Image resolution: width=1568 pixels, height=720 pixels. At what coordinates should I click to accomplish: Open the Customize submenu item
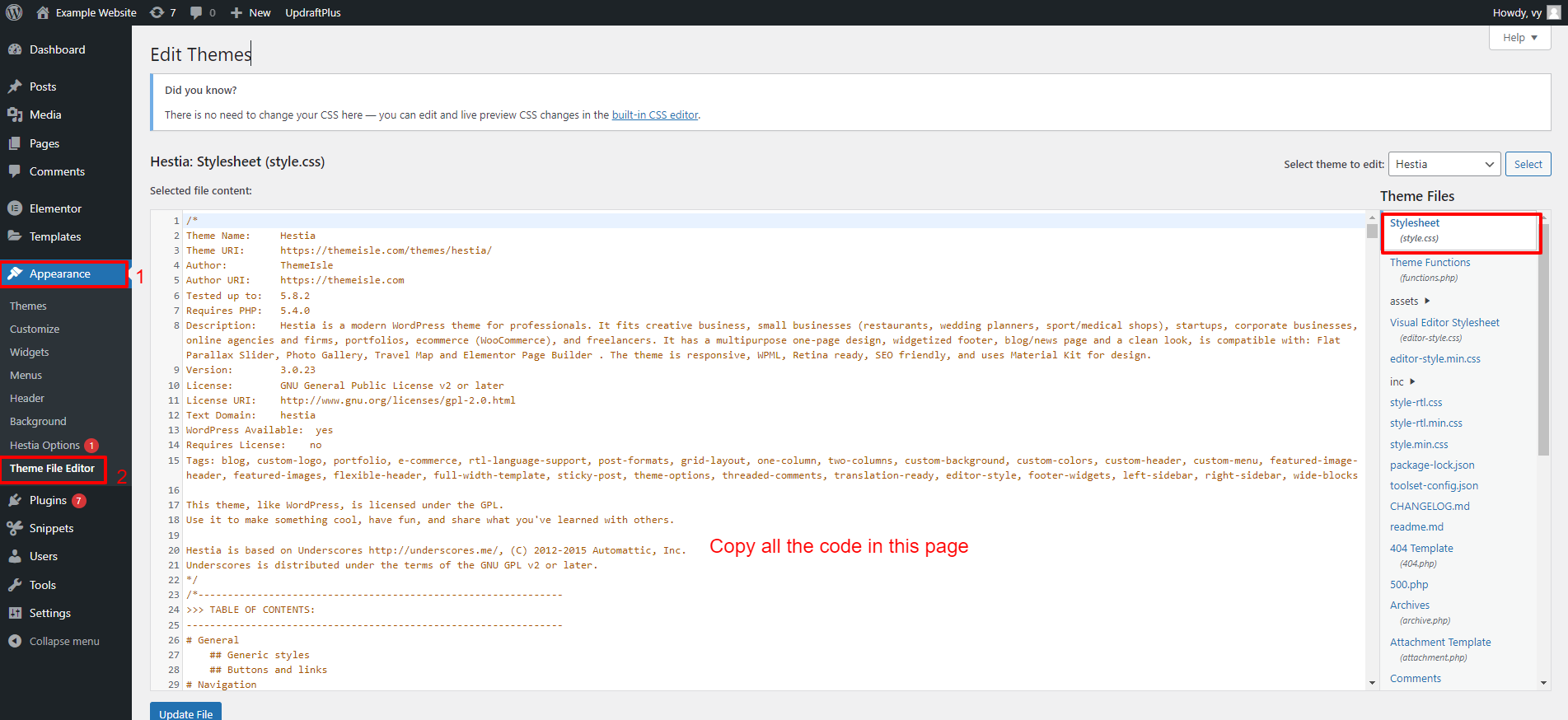(35, 329)
